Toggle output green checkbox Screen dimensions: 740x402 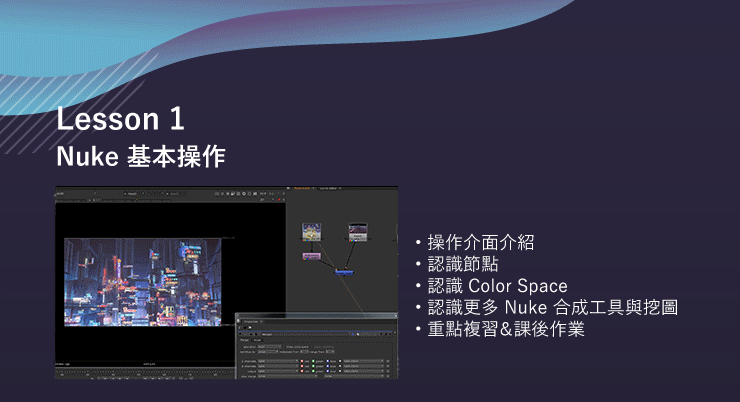click(x=313, y=371)
